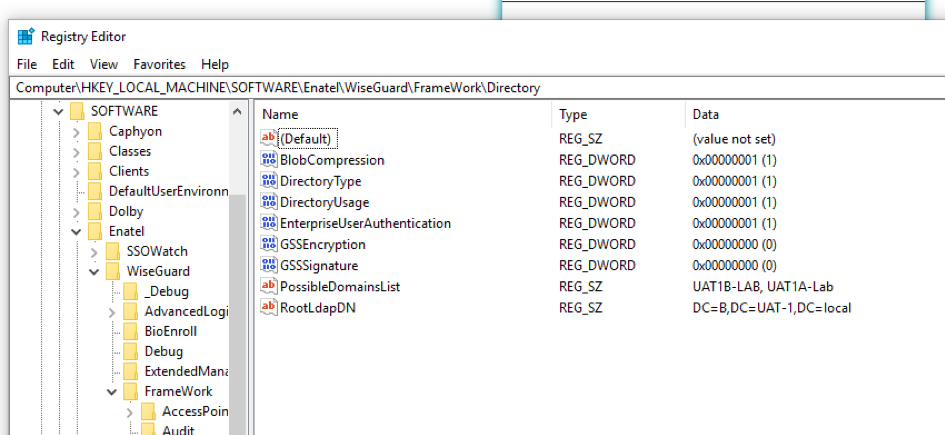Click the data 'DC=B,DC=UAT-1,DC=local'
Image resolution: width=945 pixels, height=435 pixels.
(x=772, y=308)
